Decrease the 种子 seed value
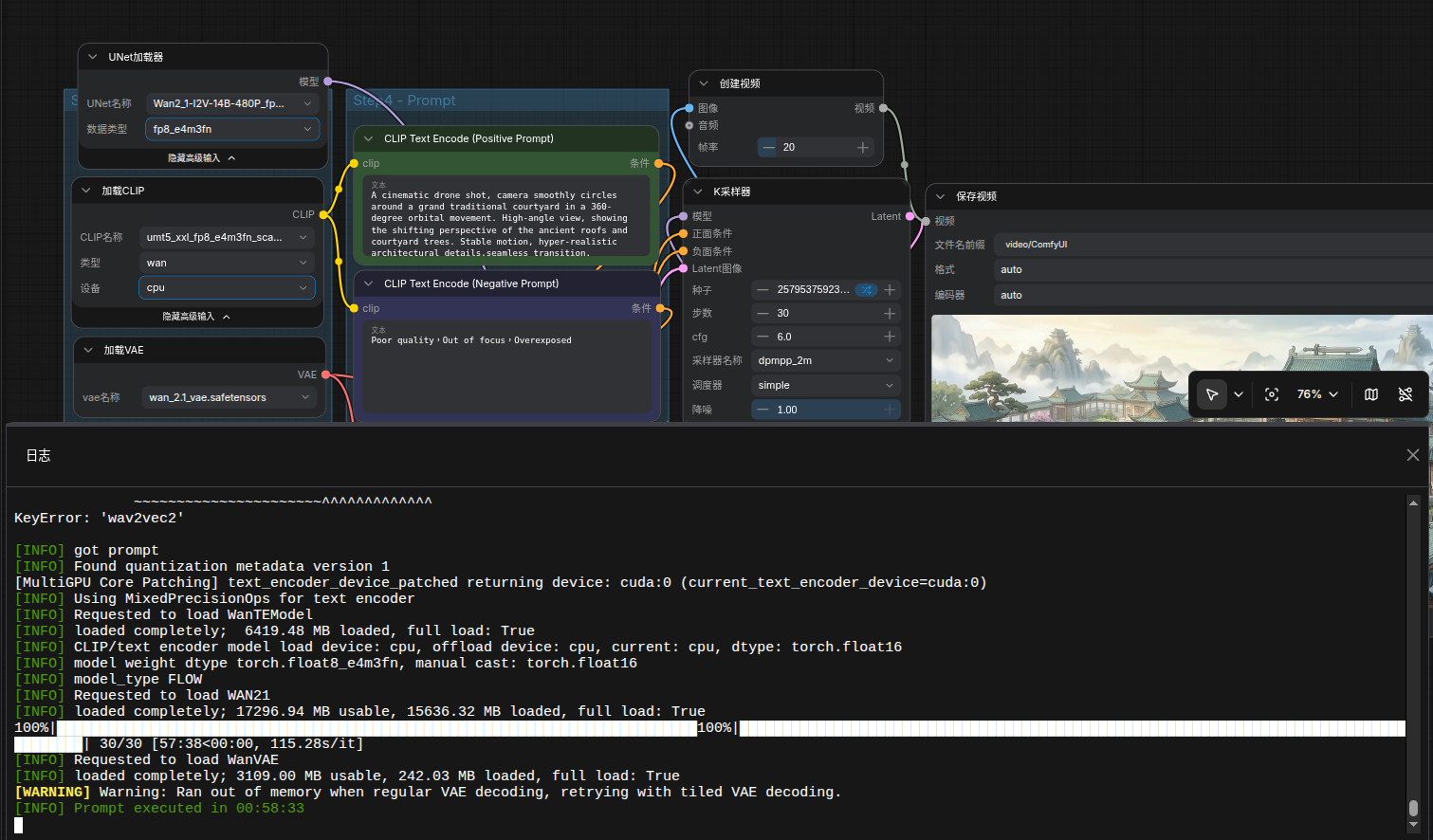This screenshot has width=1433, height=840. pyautogui.click(x=762, y=289)
